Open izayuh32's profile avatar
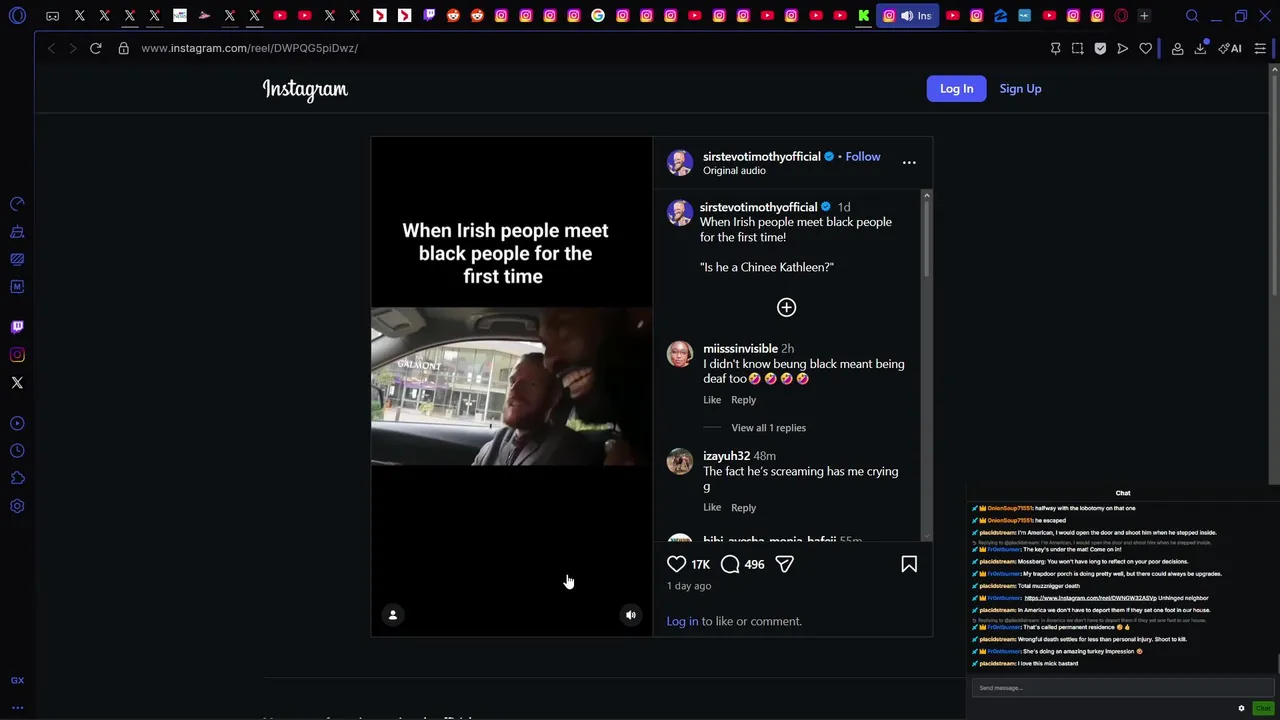The width and height of the screenshot is (1280, 720). click(x=680, y=461)
